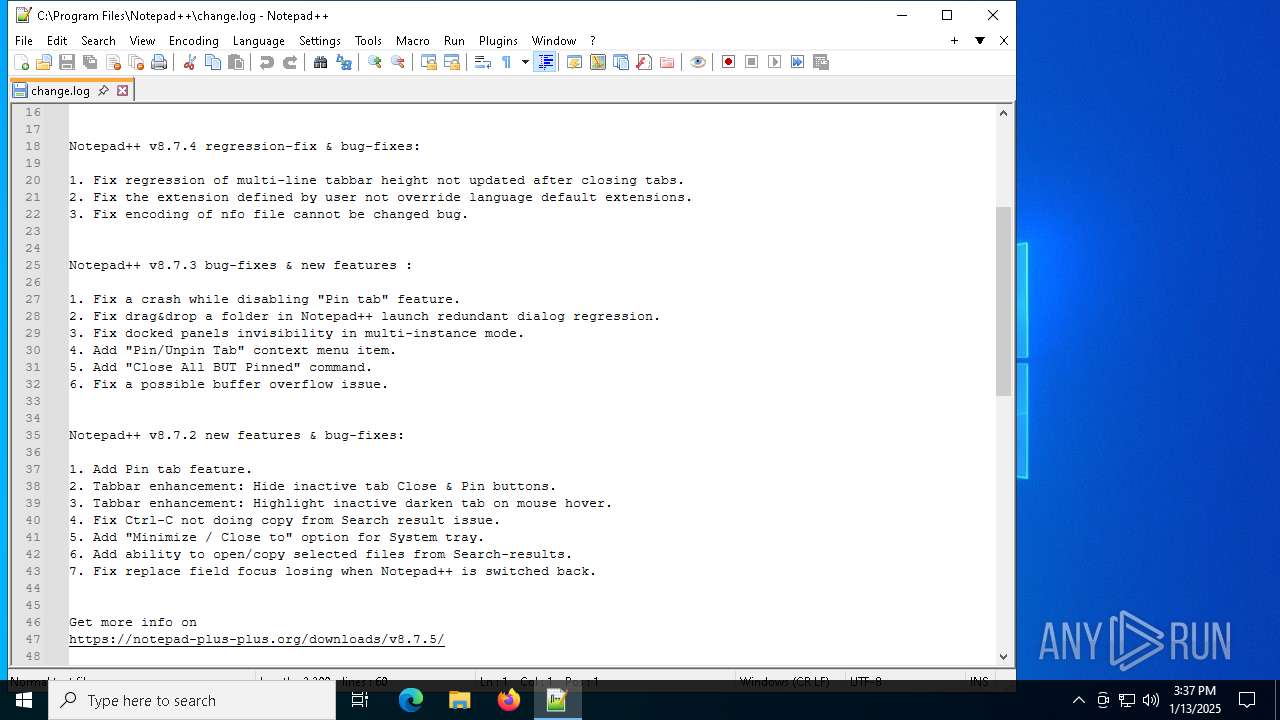The image size is (1280, 720).
Task: Click the Cut scissors icon
Action: click(x=189, y=62)
